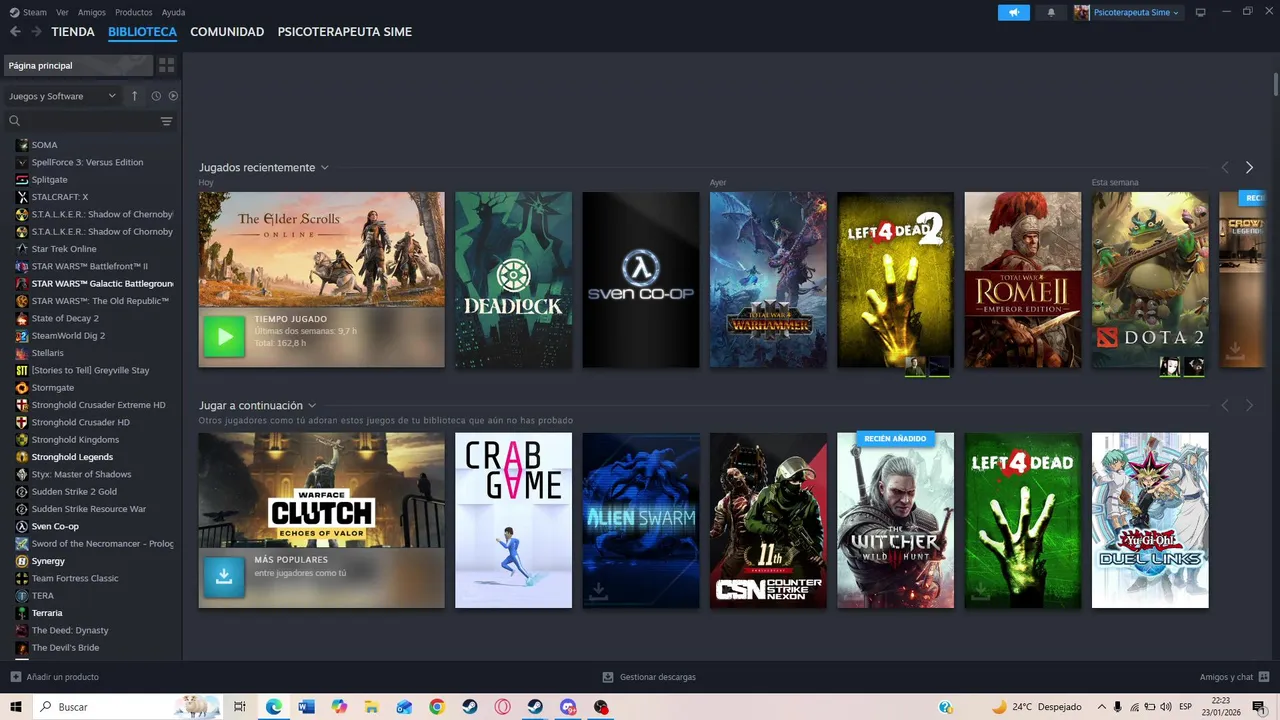Screen dimensions: 1280x720
Task: Open the PSICOTERAPEUTA SIME profile tab
Action: 345,32
